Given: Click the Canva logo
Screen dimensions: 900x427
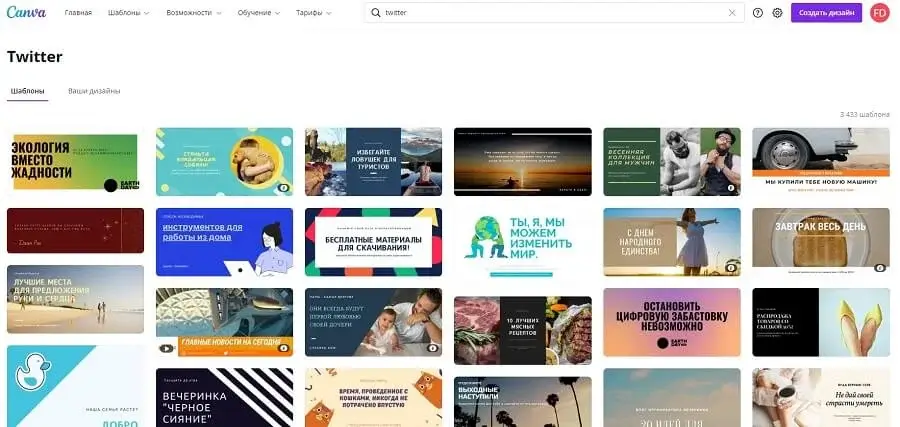Looking at the screenshot, I should click(x=26, y=13).
